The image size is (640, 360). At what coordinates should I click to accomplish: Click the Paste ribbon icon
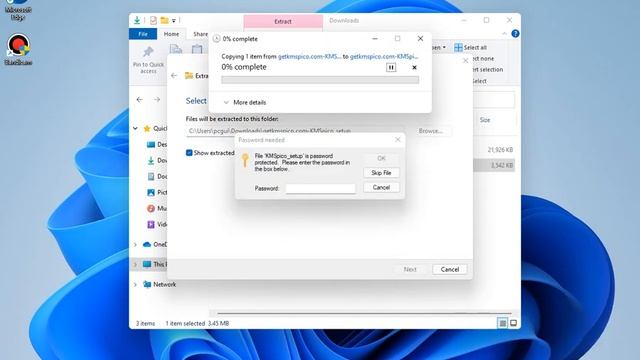coord(197,49)
